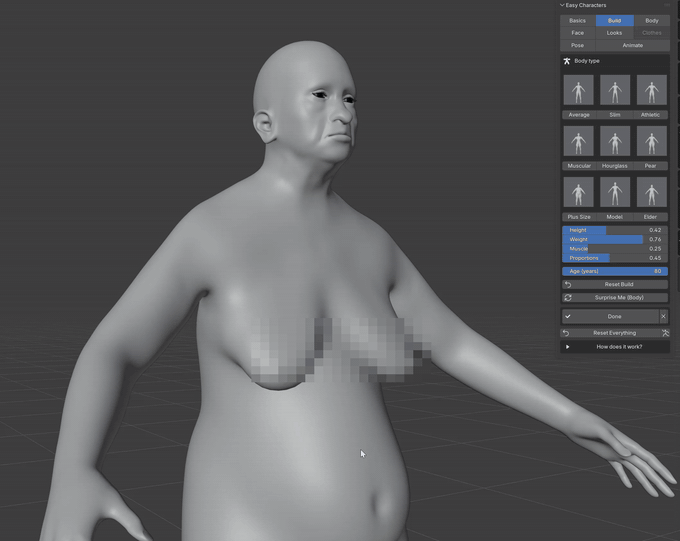Click the Muscular label button

(579, 166)
